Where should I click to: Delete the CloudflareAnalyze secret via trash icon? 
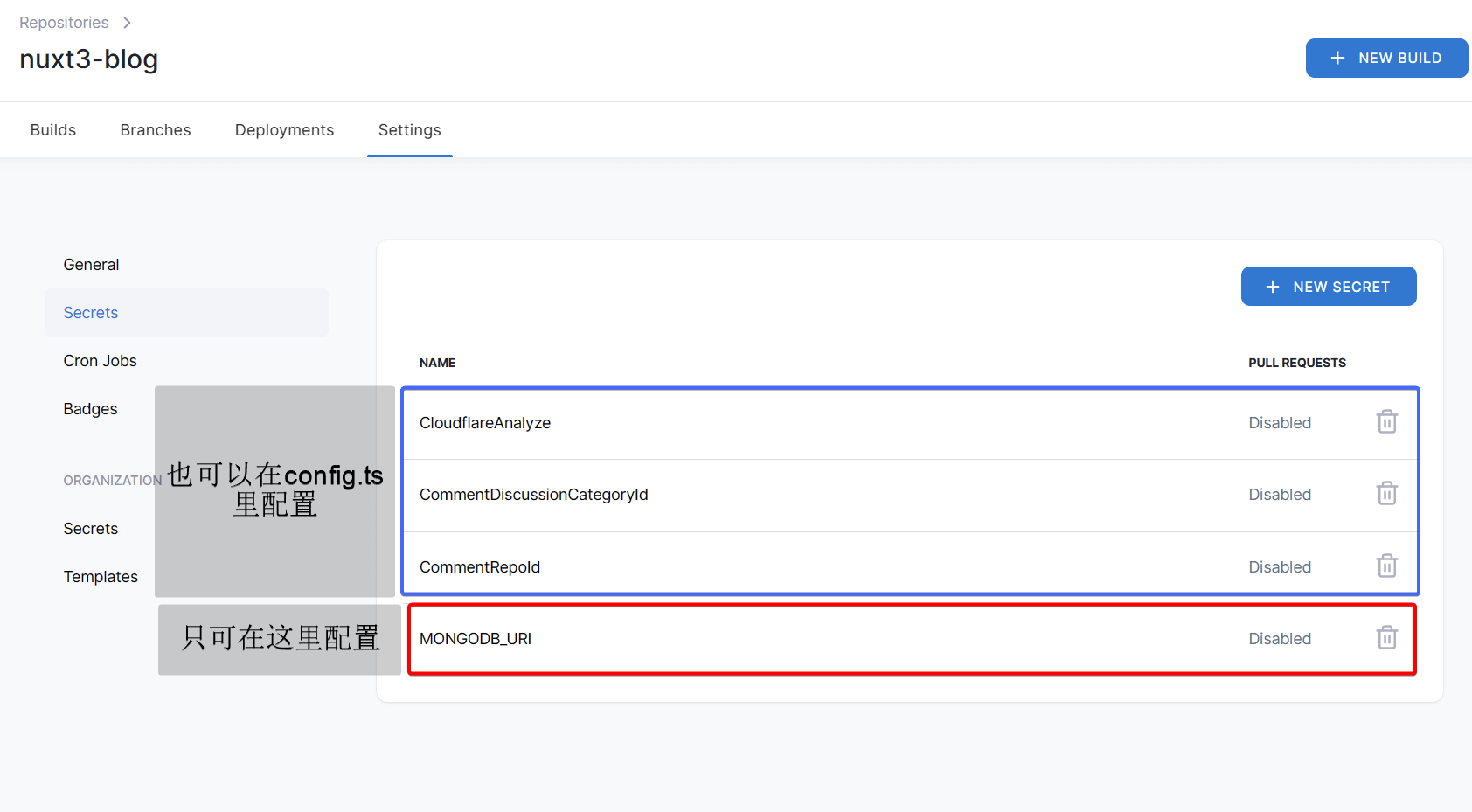tap(1386, 422)
